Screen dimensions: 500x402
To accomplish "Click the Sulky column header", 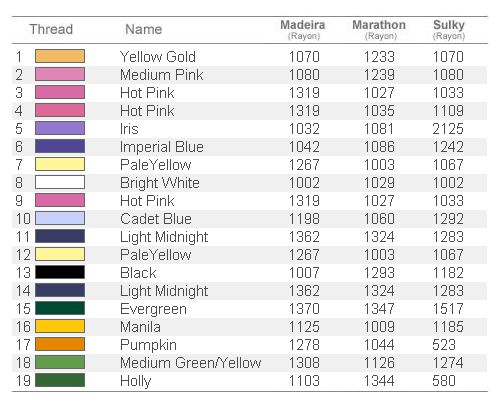I will point(449,29).
